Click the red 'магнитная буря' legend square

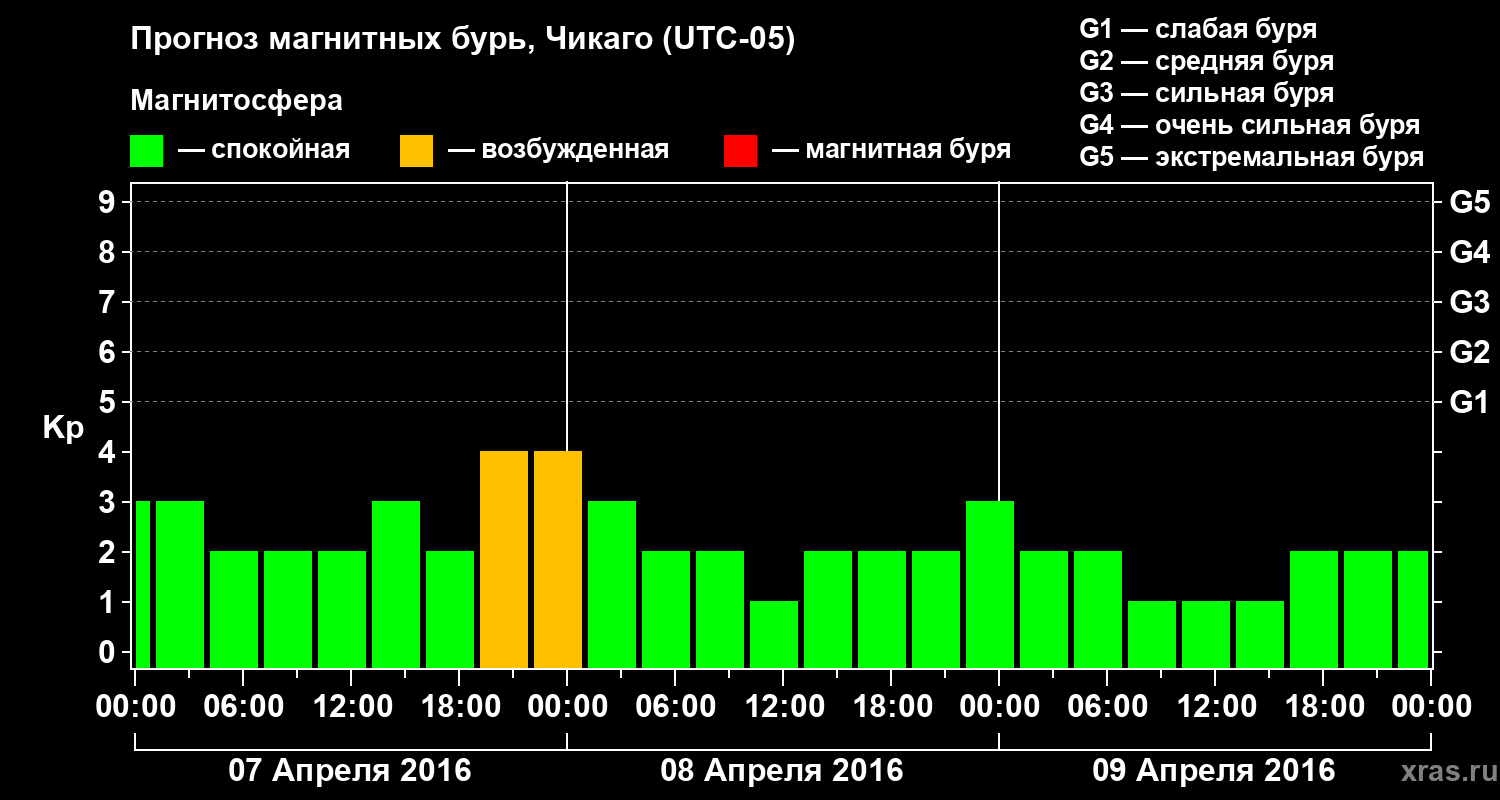pos(740,151)
